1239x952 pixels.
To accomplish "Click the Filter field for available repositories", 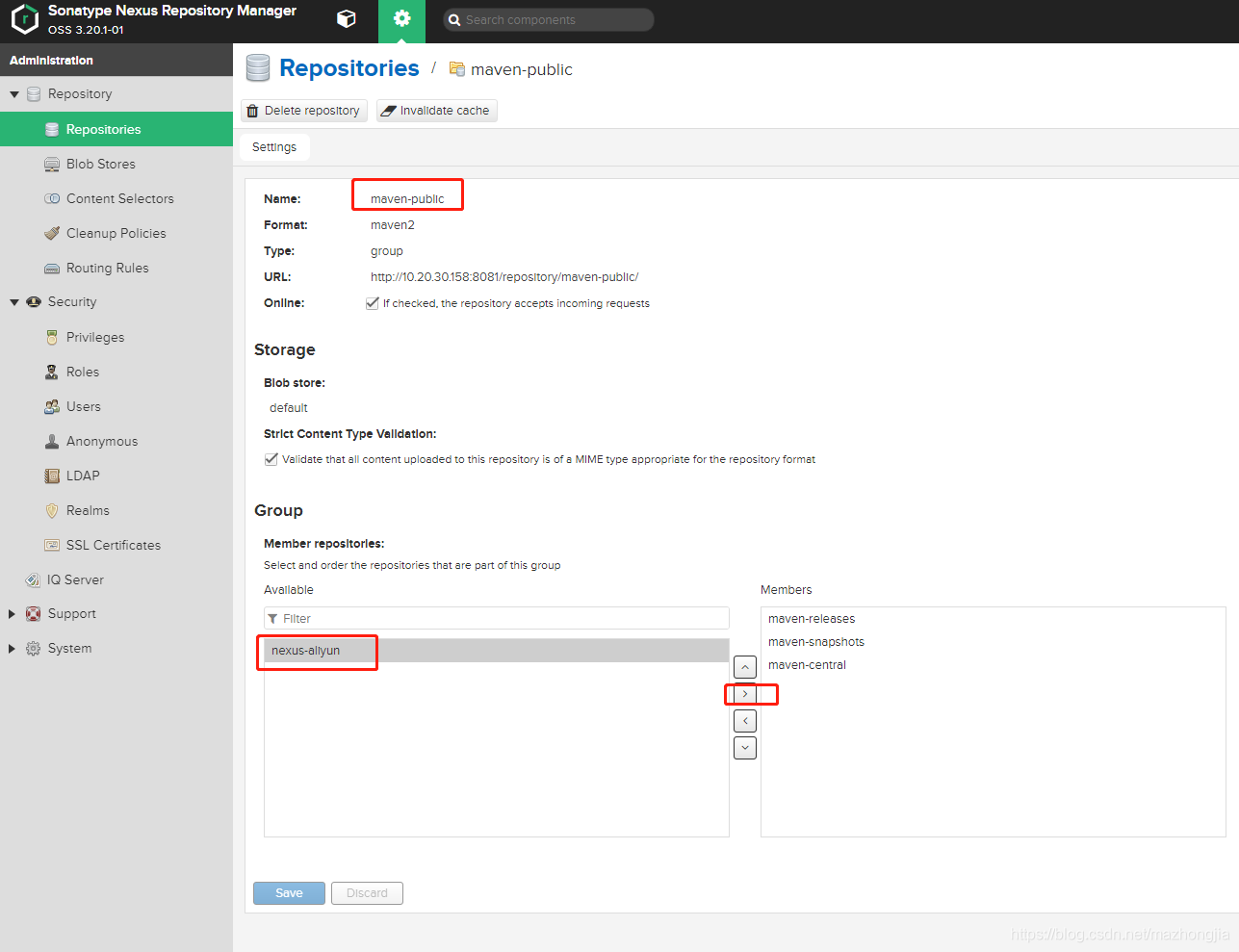I will click(x=497, y=618).
